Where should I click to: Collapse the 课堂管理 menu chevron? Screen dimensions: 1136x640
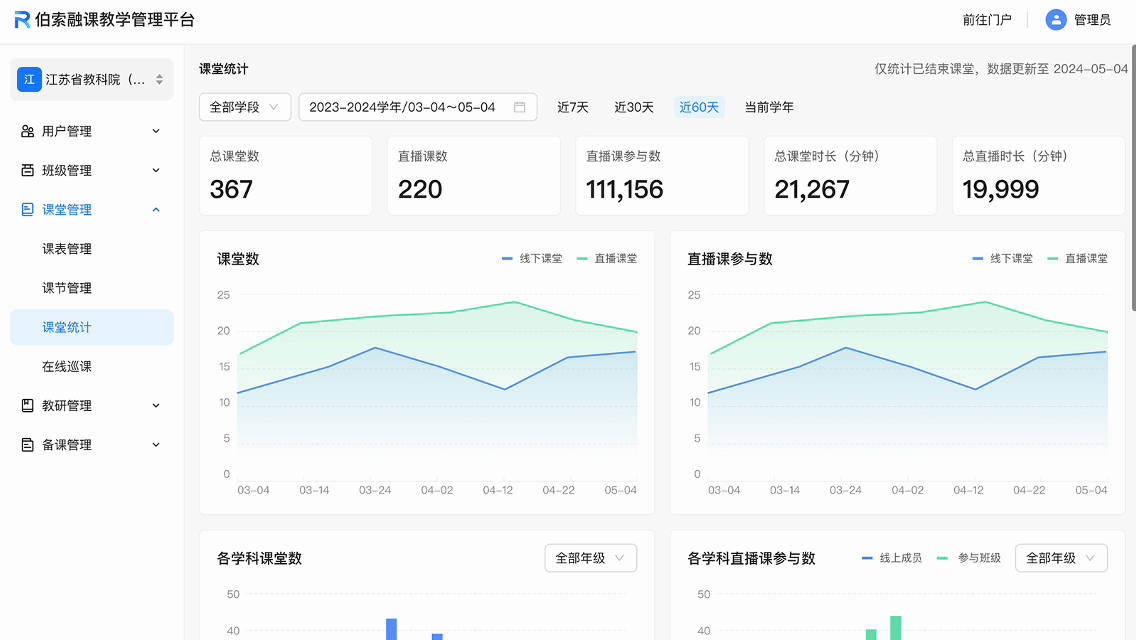(x=156, y=209)
